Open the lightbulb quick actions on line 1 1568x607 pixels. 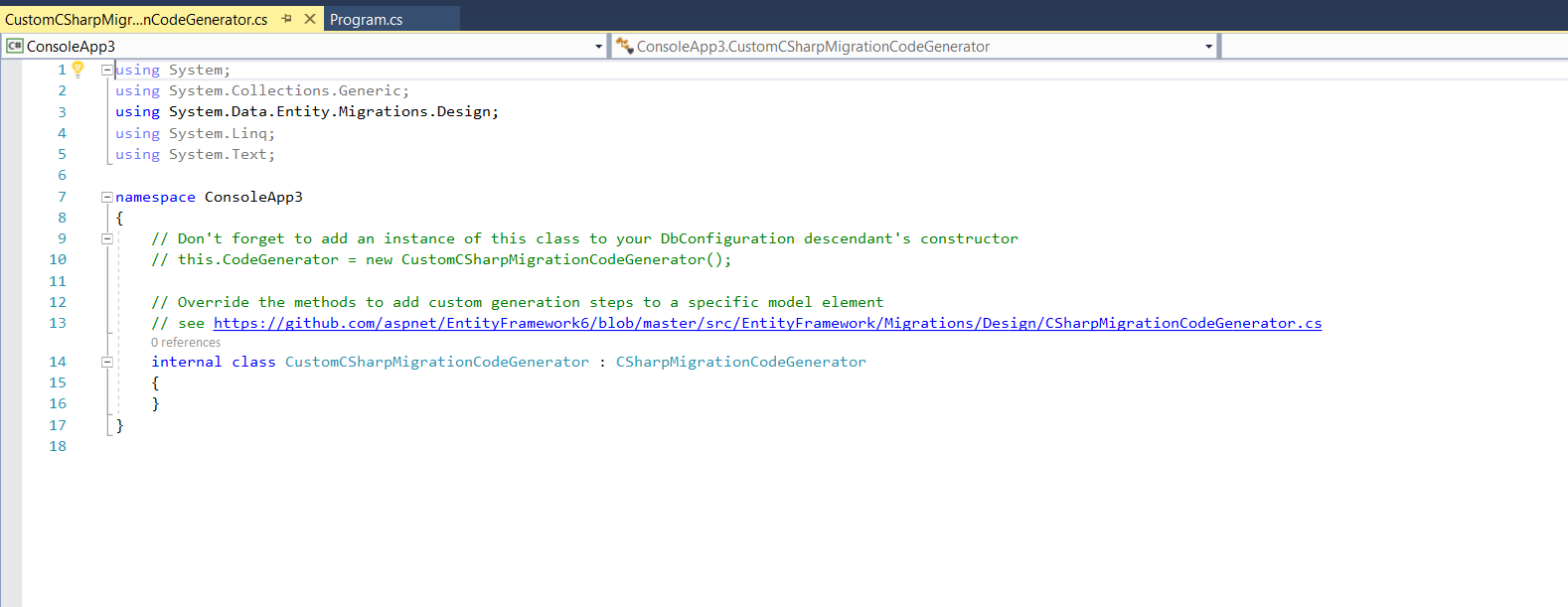pos(78,69)
